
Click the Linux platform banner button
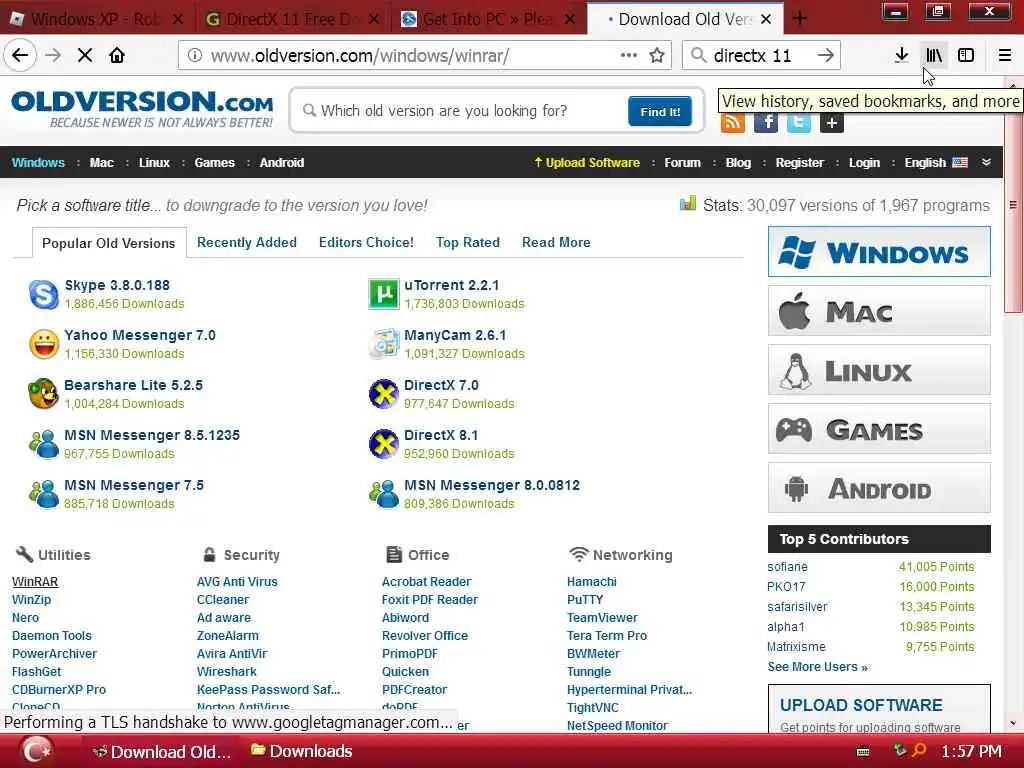[x=879, y=370]
